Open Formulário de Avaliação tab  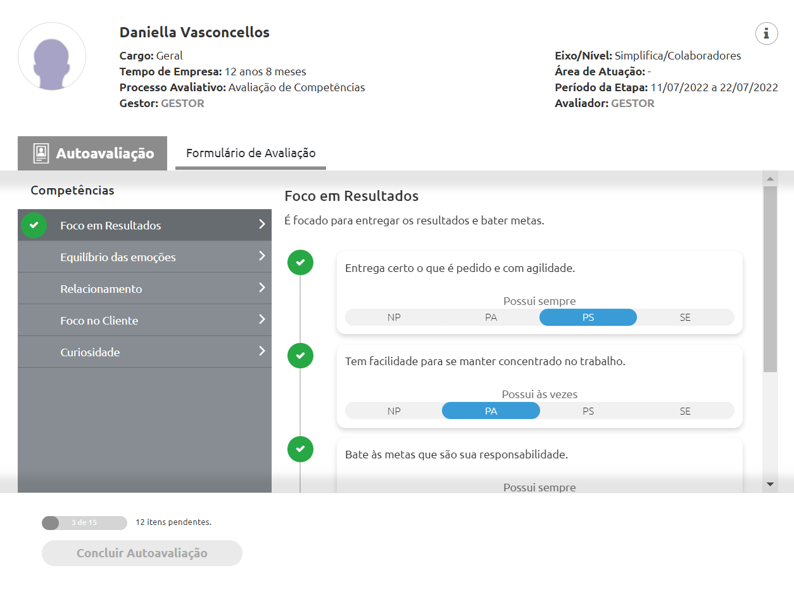point(251,153)
